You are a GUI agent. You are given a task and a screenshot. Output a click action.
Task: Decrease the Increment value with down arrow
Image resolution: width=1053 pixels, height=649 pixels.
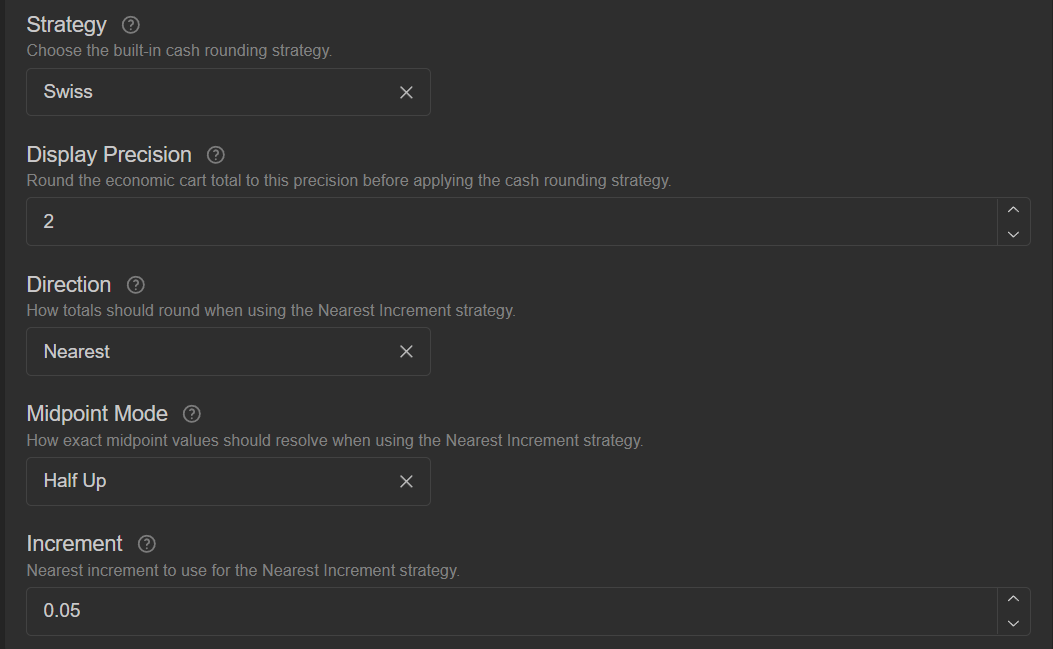(x=1013, y=623)
